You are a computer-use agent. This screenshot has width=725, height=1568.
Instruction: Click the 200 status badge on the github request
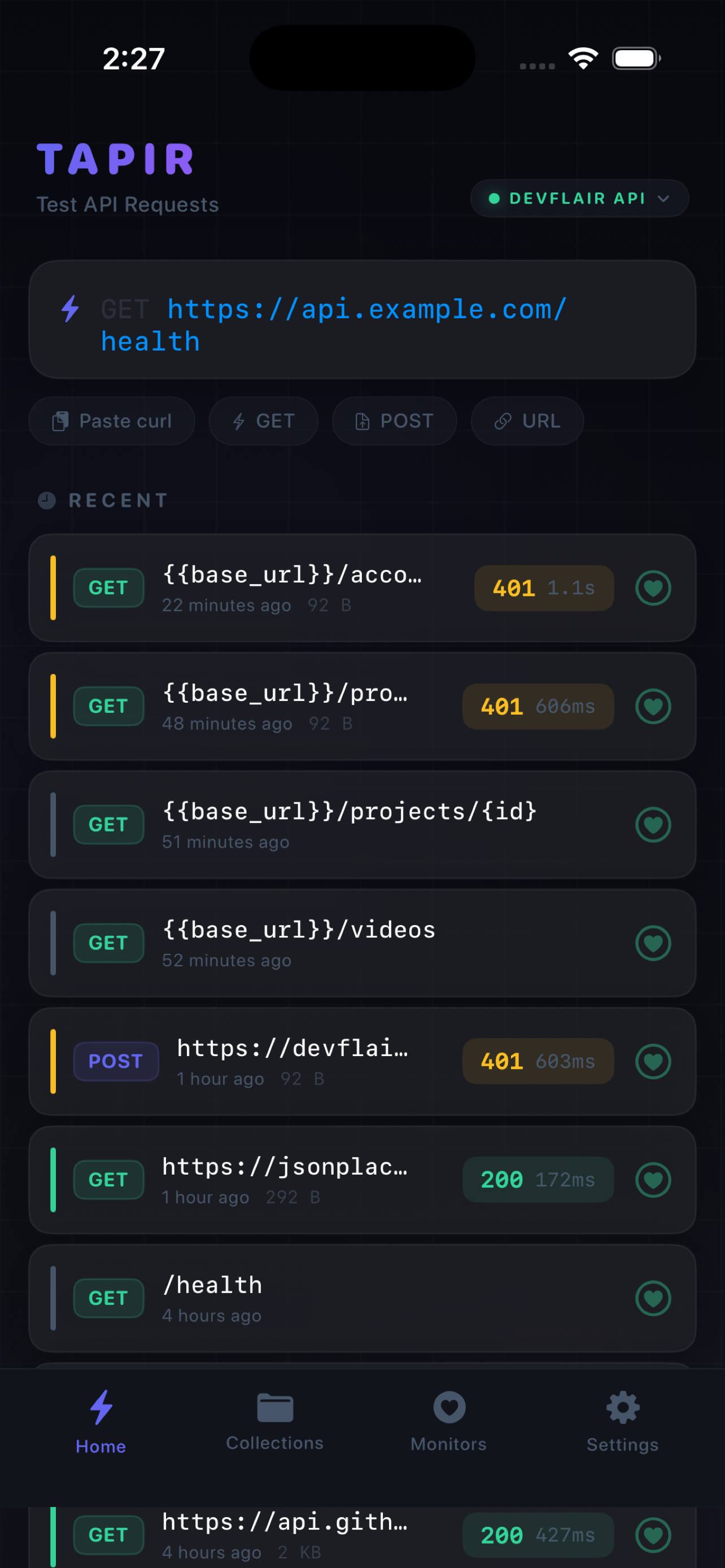538,1534
